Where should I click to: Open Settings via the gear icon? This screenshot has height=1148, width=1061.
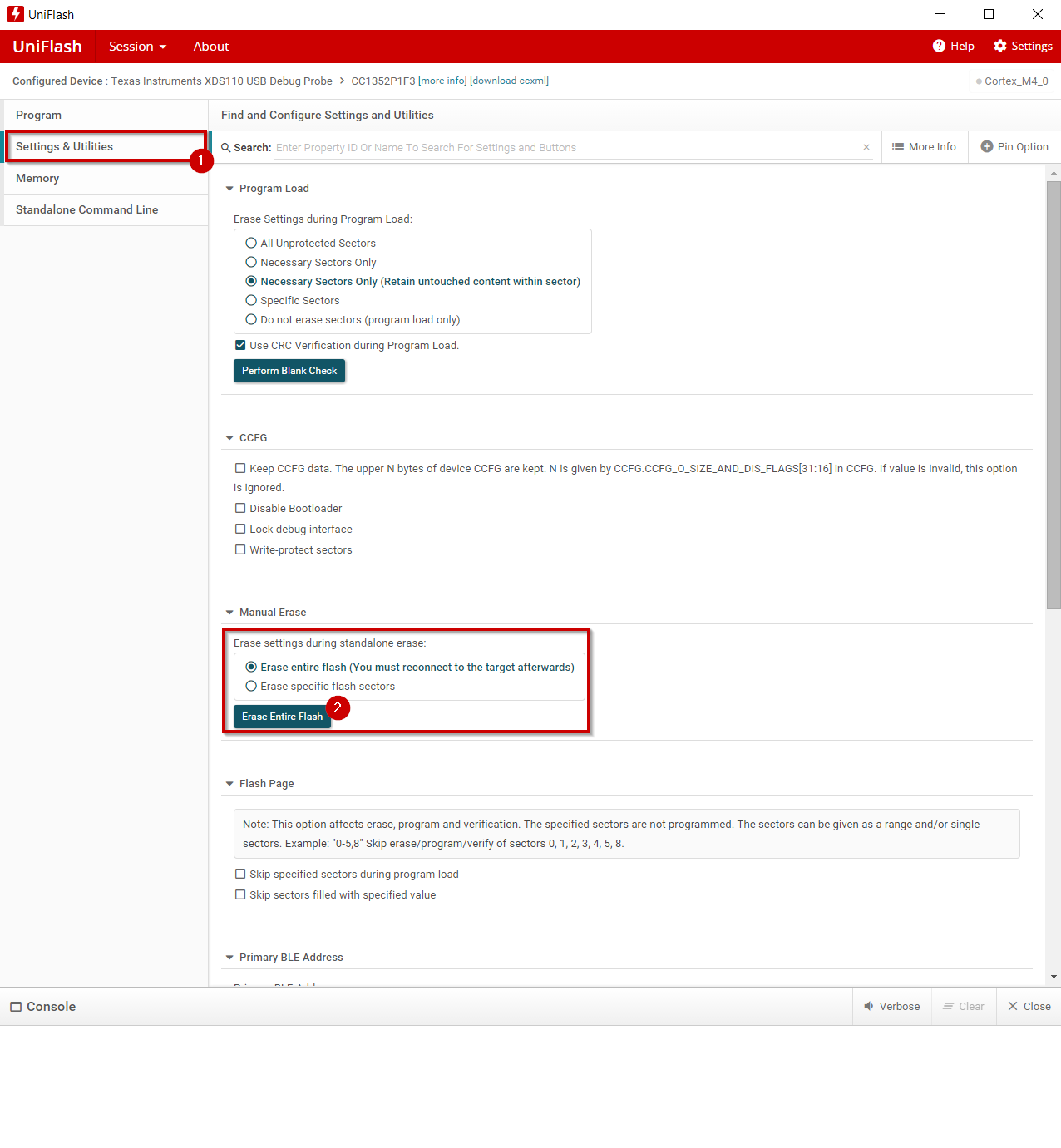[x=1000, y=46]
